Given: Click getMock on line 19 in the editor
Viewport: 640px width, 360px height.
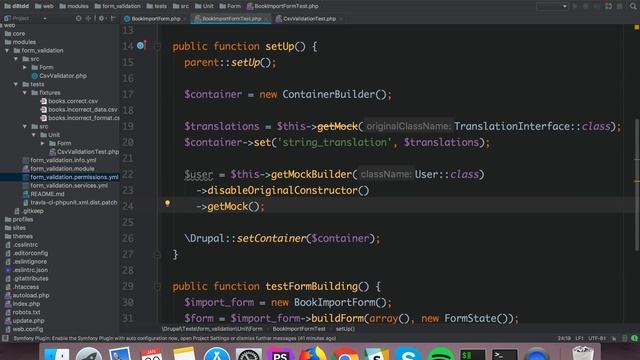Looking at the screenshot, I should click(x=337, y=127).
